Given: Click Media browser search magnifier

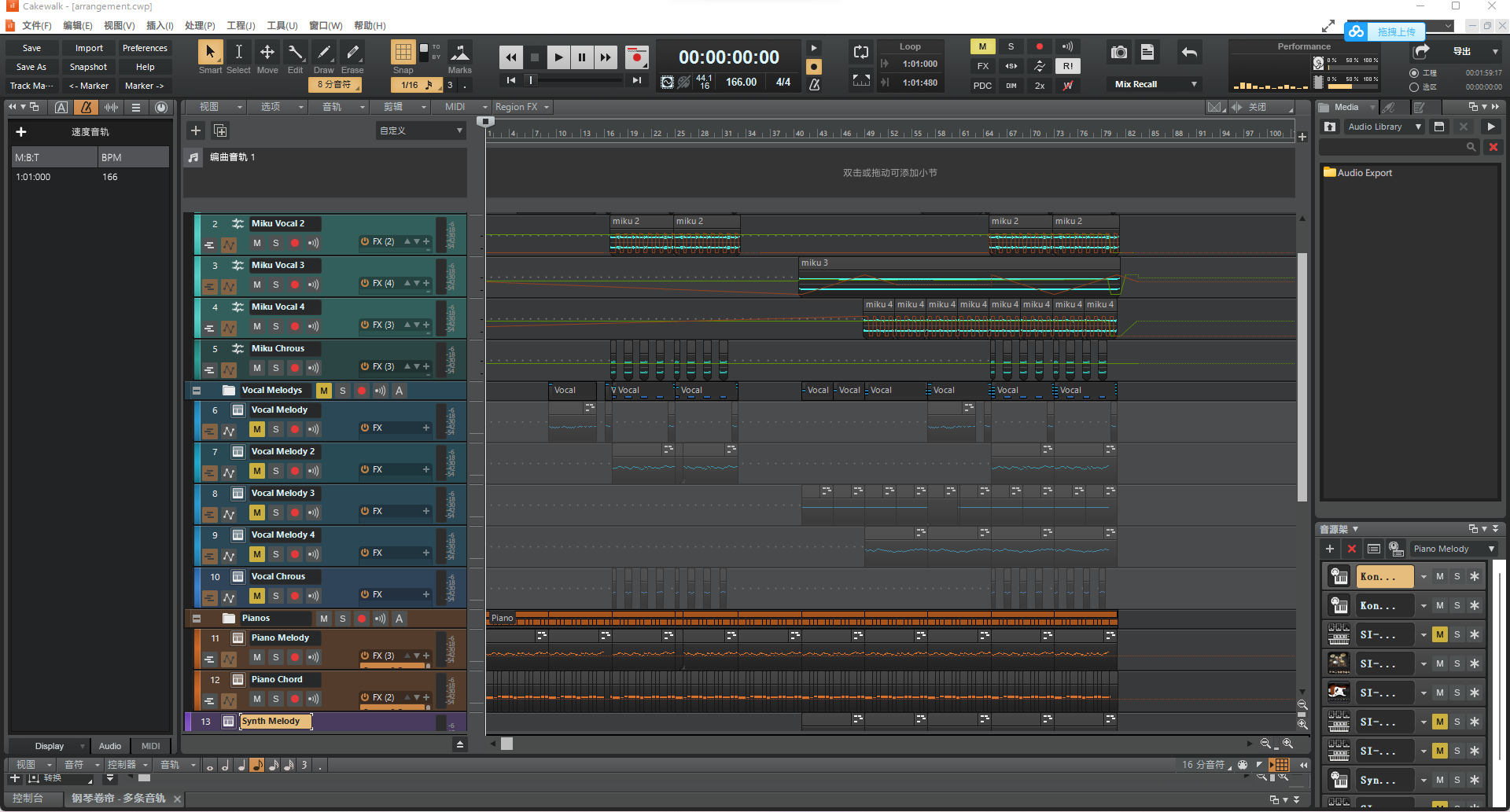Looking at the screenshot, I should click(1471, 147).
